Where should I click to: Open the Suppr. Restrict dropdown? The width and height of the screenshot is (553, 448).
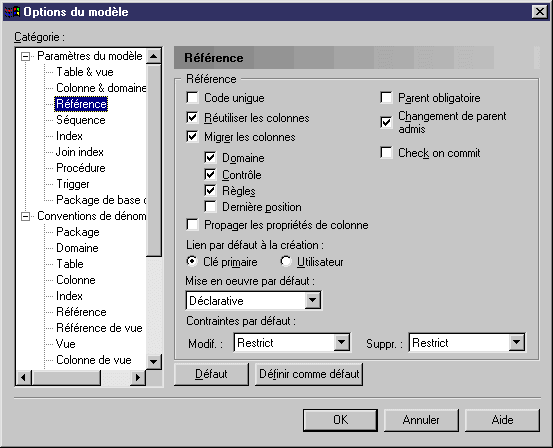click(x=516, y=342)
